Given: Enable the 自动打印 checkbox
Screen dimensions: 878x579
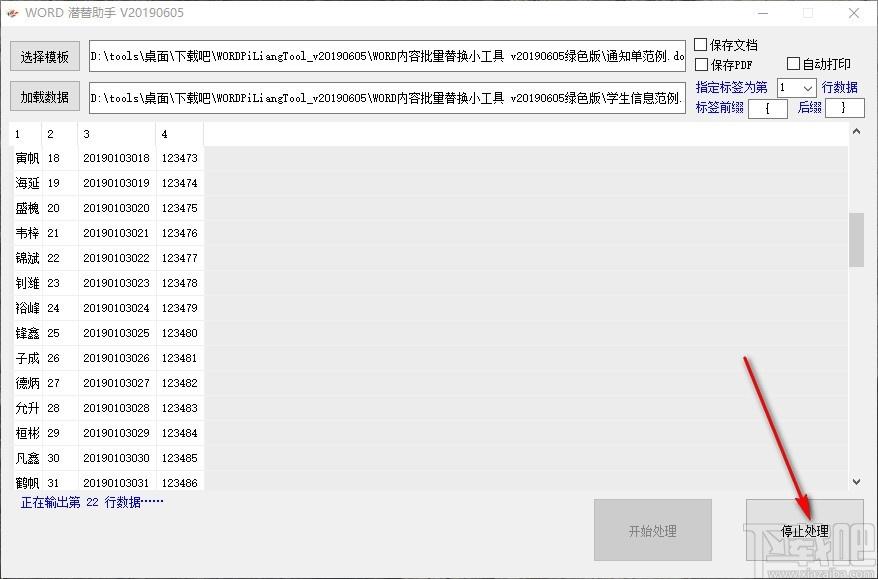Looking at the screenshot, I should click(793, 61).
